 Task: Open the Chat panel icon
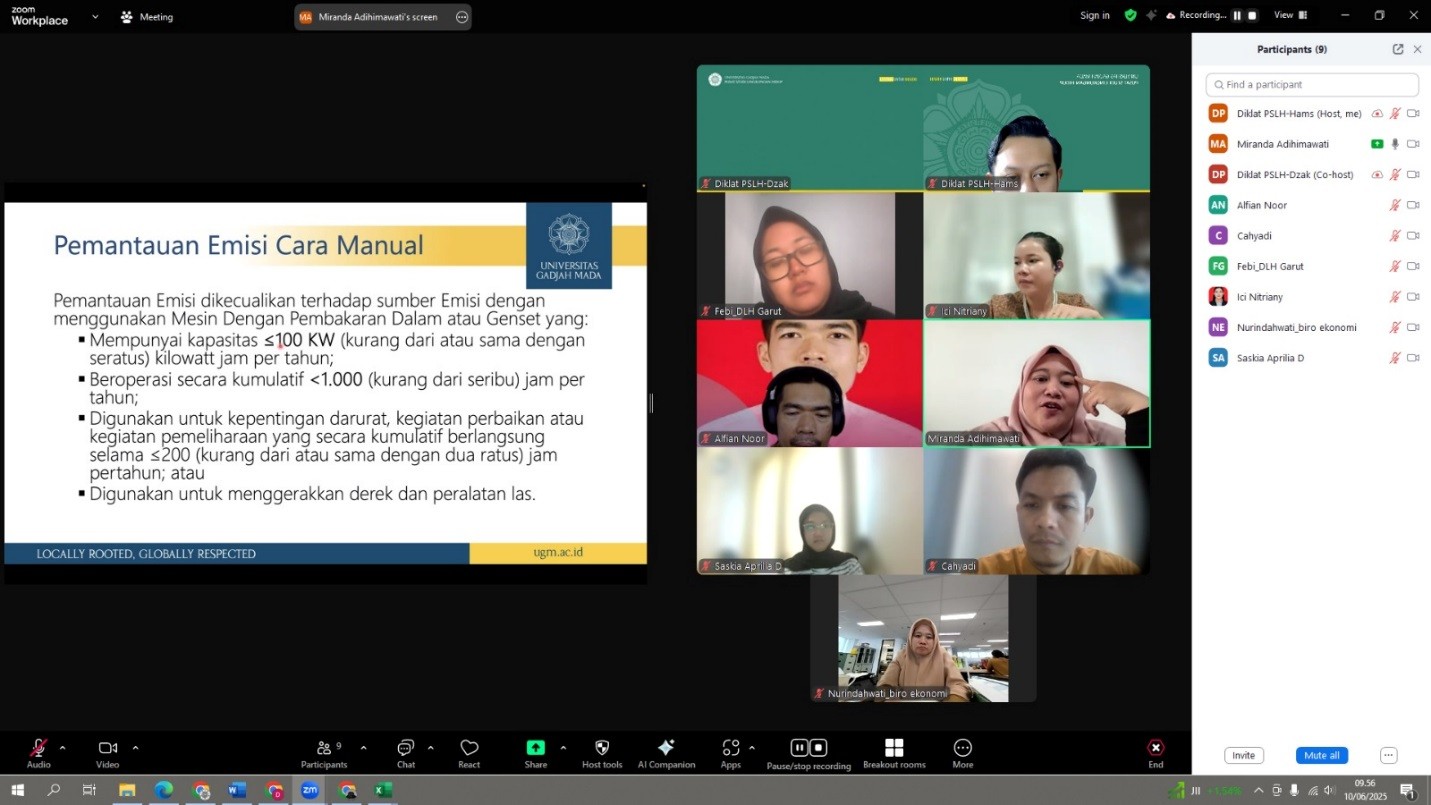click(x=405, y=748)
